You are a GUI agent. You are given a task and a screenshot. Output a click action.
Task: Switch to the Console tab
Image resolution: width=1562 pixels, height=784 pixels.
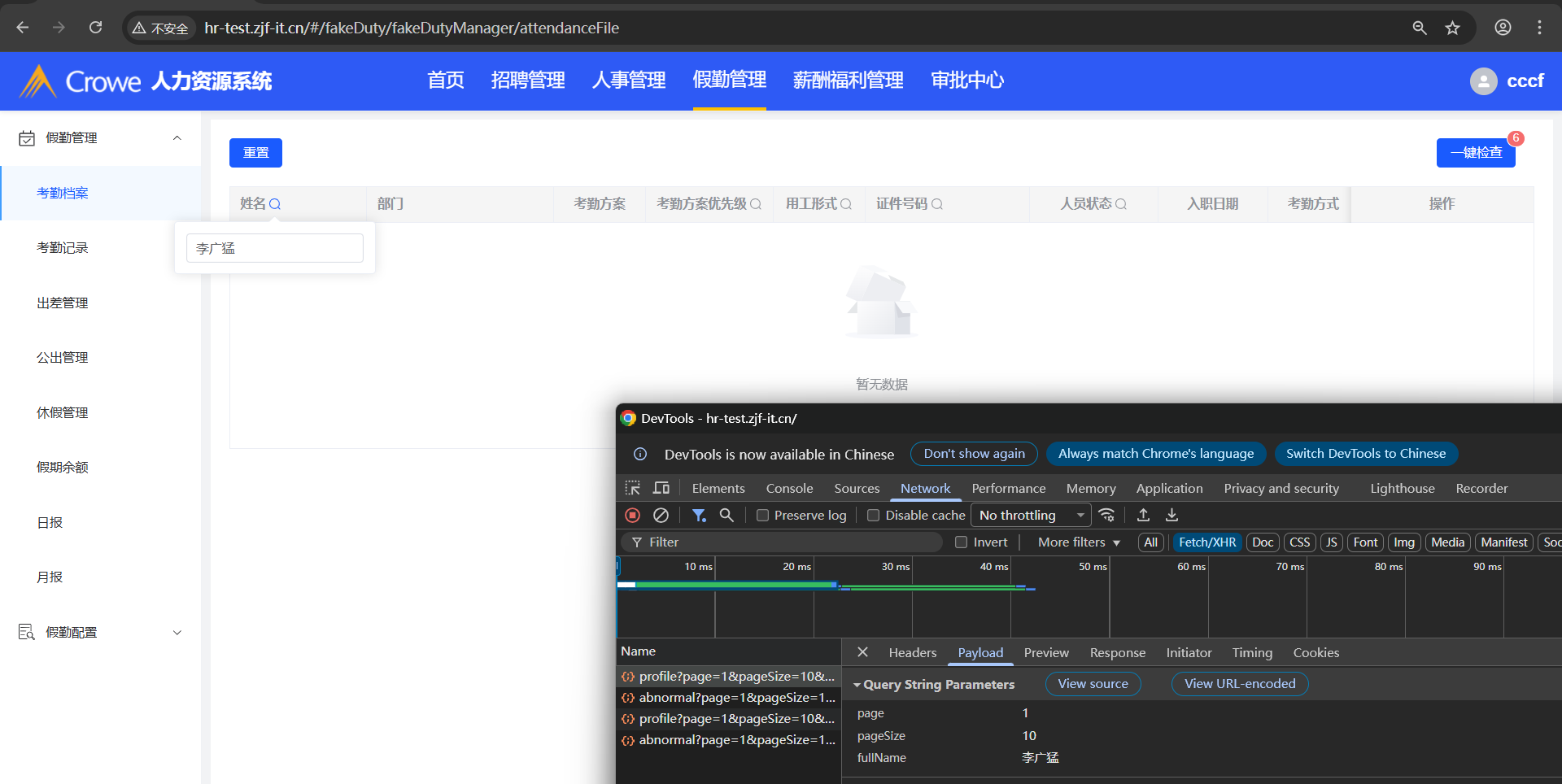pyautogui.click(x=788, y=488)
